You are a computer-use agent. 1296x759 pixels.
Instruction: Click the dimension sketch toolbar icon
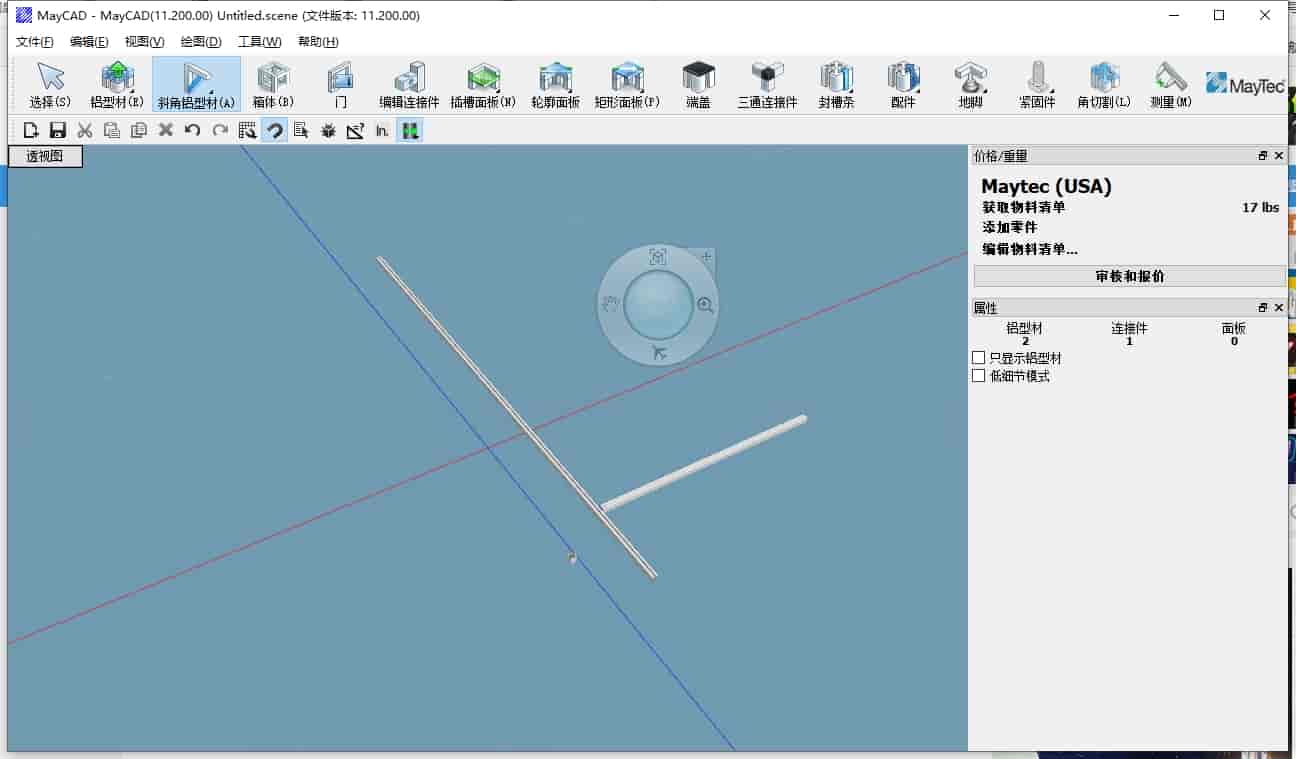coord(355,130)
